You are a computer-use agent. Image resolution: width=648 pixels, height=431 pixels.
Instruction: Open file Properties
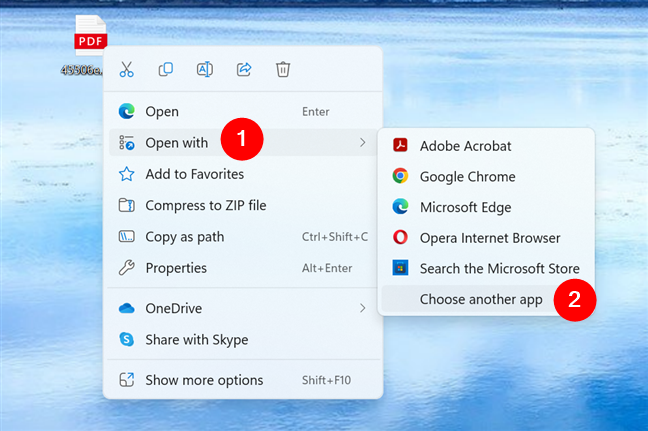[176, 268]
